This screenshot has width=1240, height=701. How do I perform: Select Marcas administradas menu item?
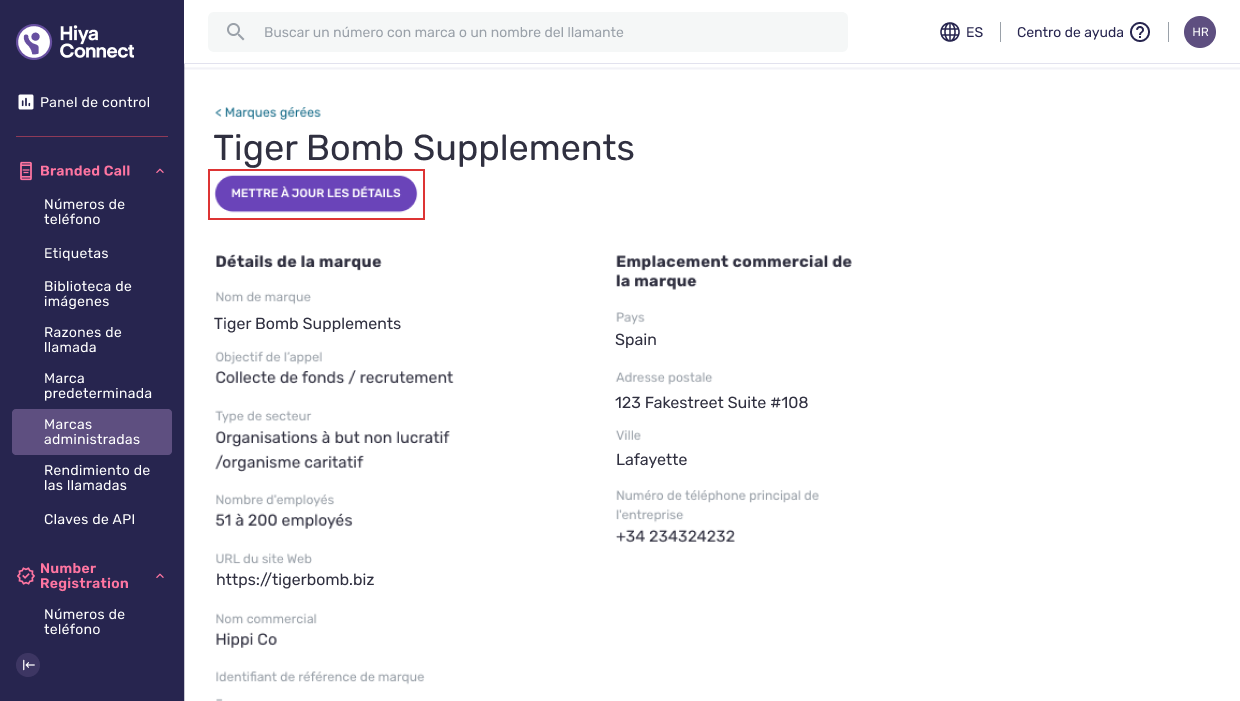coord(92,432)
